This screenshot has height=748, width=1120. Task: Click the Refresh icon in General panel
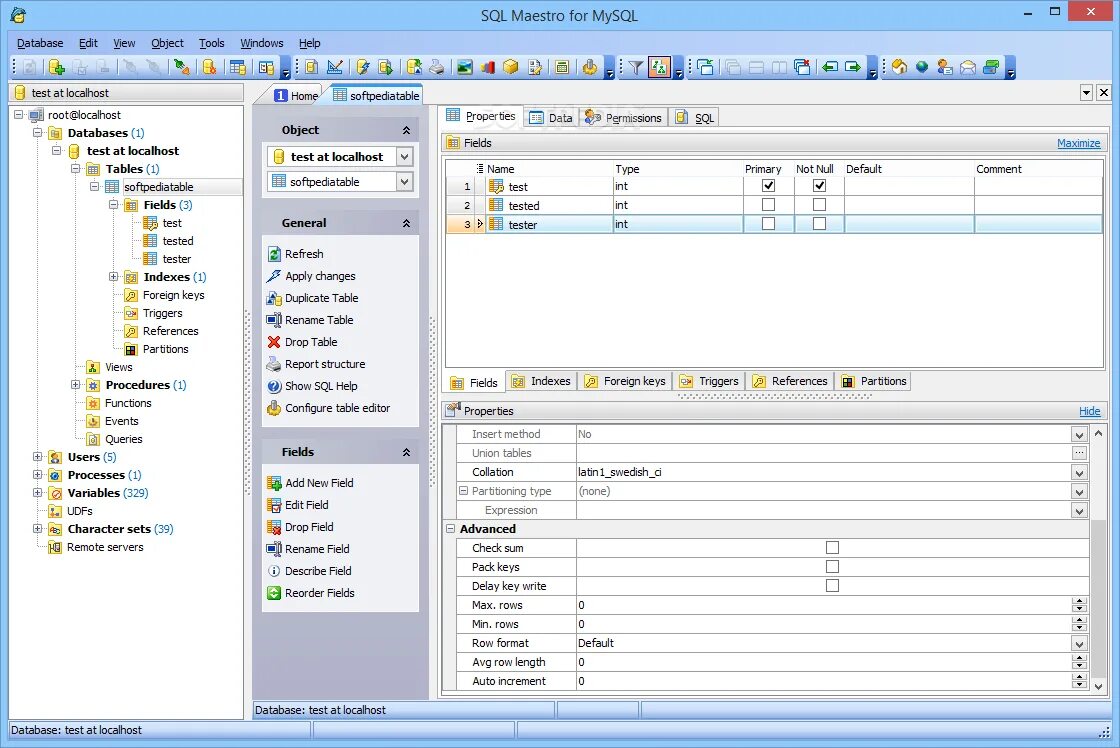tap(274, 254)
